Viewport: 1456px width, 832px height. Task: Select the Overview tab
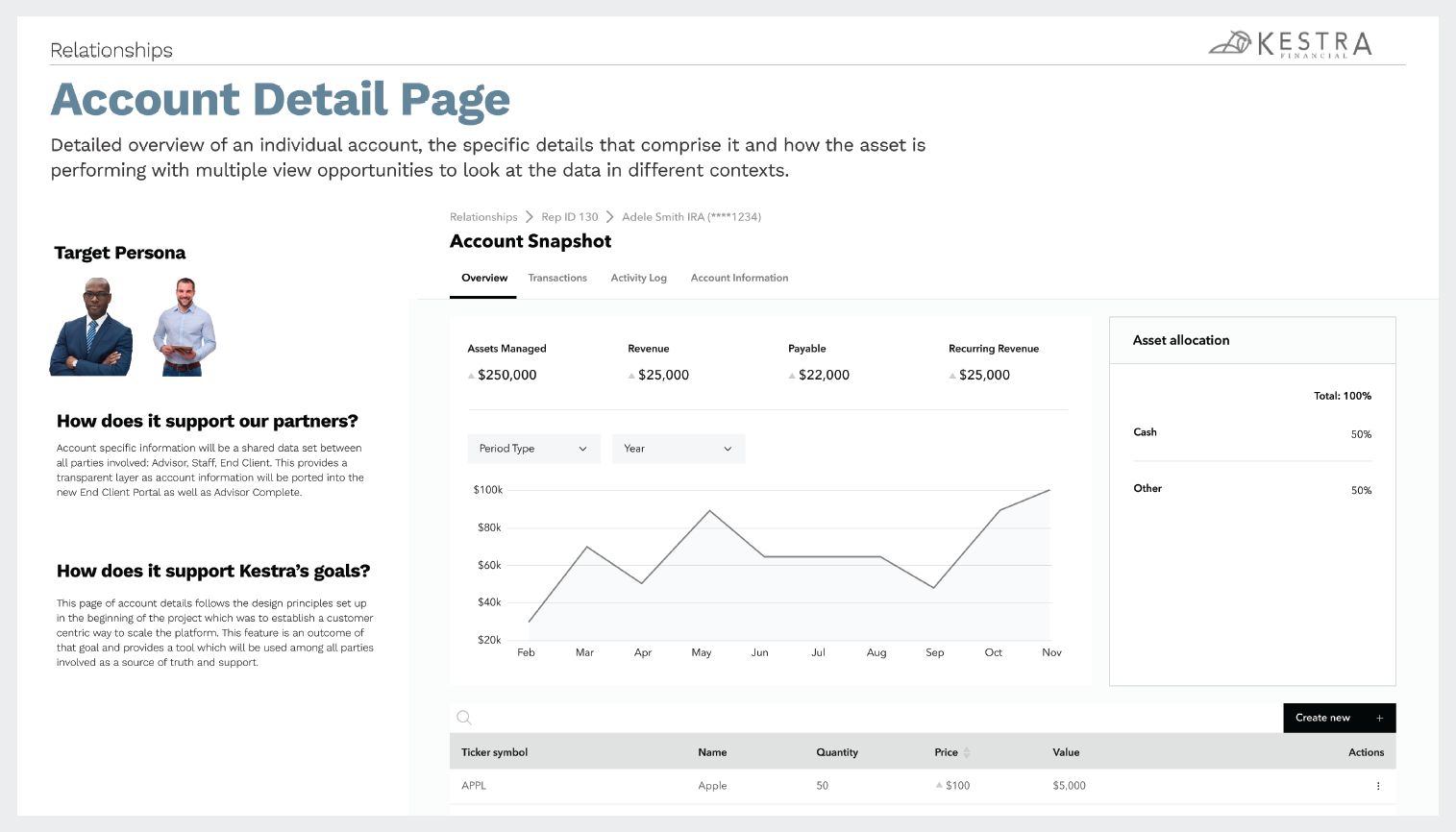pos(484,278)
